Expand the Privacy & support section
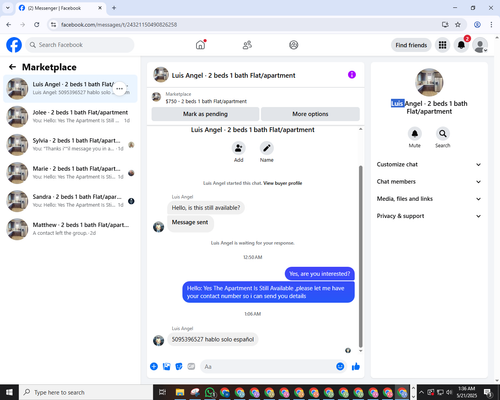 (429, 216)
